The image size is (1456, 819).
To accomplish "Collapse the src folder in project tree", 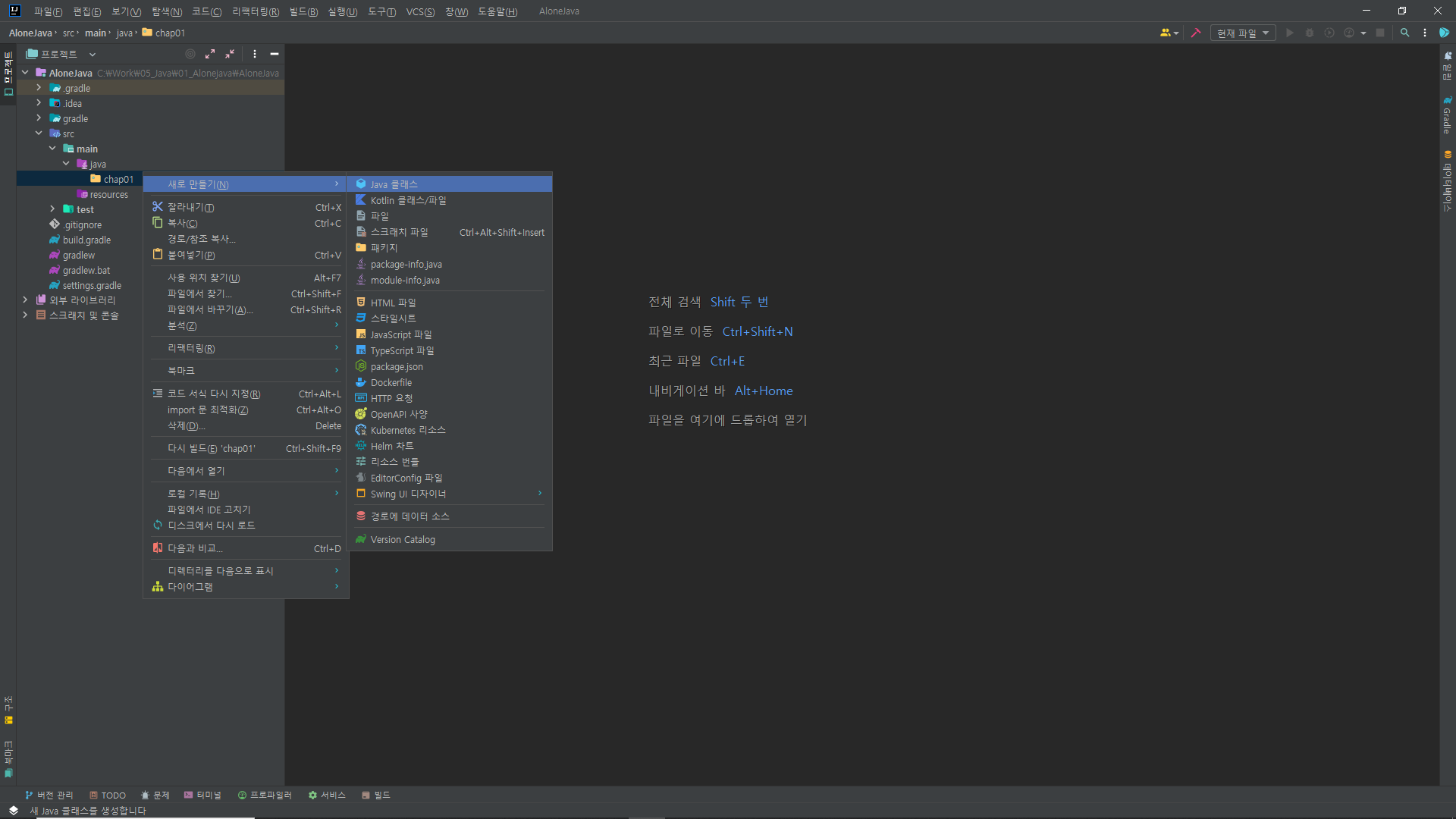I will 39,133.
